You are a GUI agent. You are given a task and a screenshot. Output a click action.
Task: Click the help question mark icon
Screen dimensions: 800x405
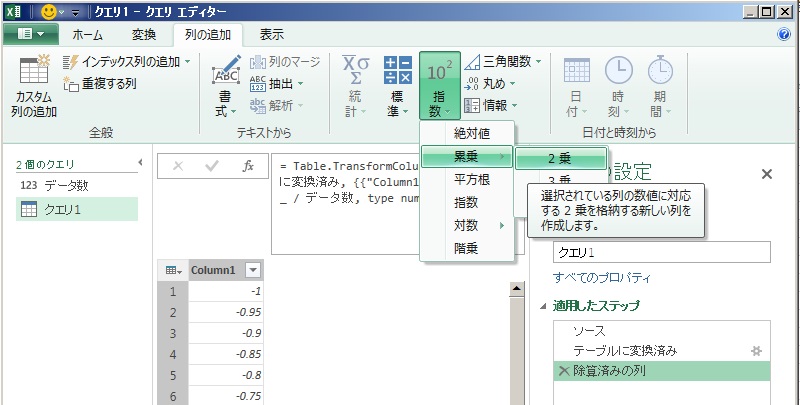click(x=783, y=34)
